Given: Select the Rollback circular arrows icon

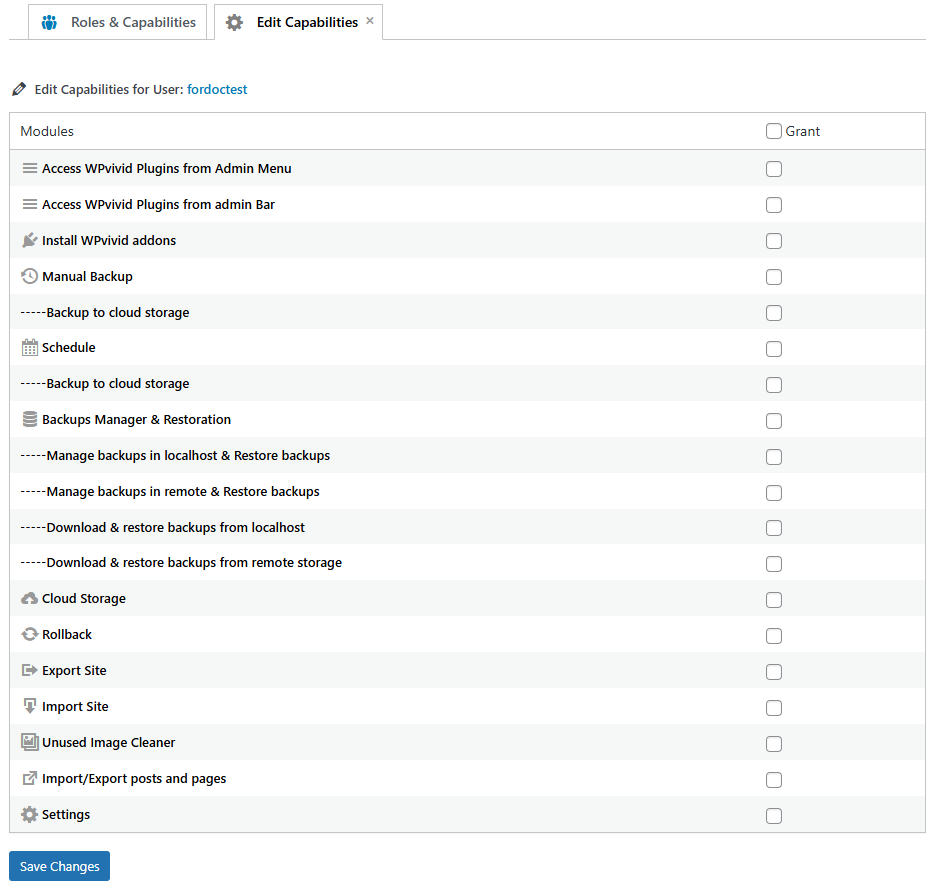Looking at the screenshot, I should click(29, 634).
